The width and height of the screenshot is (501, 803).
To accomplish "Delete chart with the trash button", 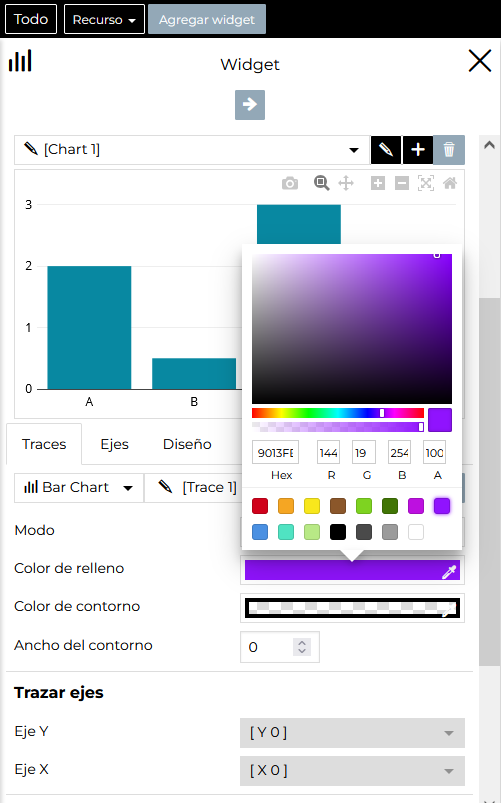I will coord(449,150).
